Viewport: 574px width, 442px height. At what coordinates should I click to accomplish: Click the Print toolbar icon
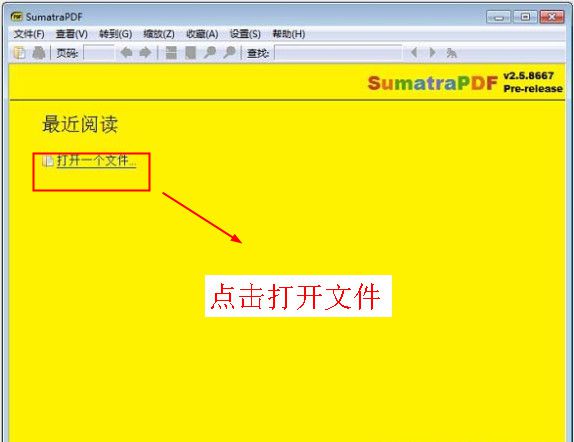click(x=39, y=53)
